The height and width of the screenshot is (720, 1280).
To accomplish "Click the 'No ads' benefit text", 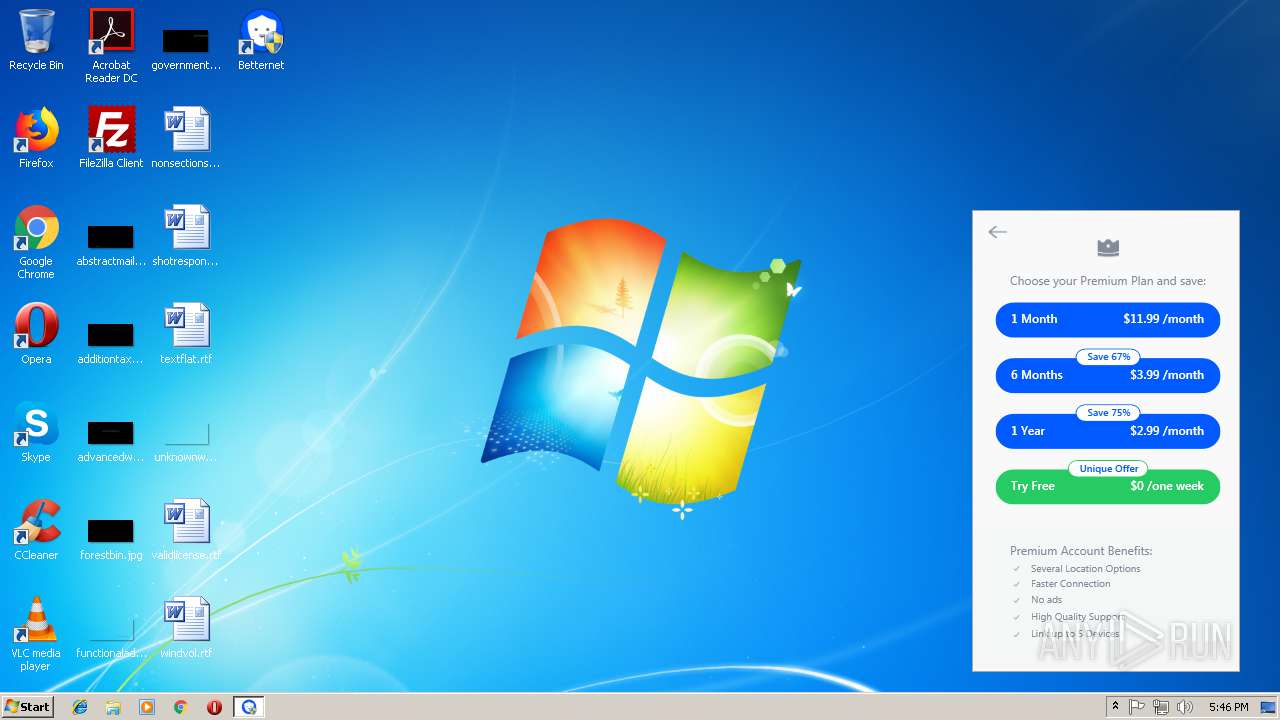I will [1046, 600].
